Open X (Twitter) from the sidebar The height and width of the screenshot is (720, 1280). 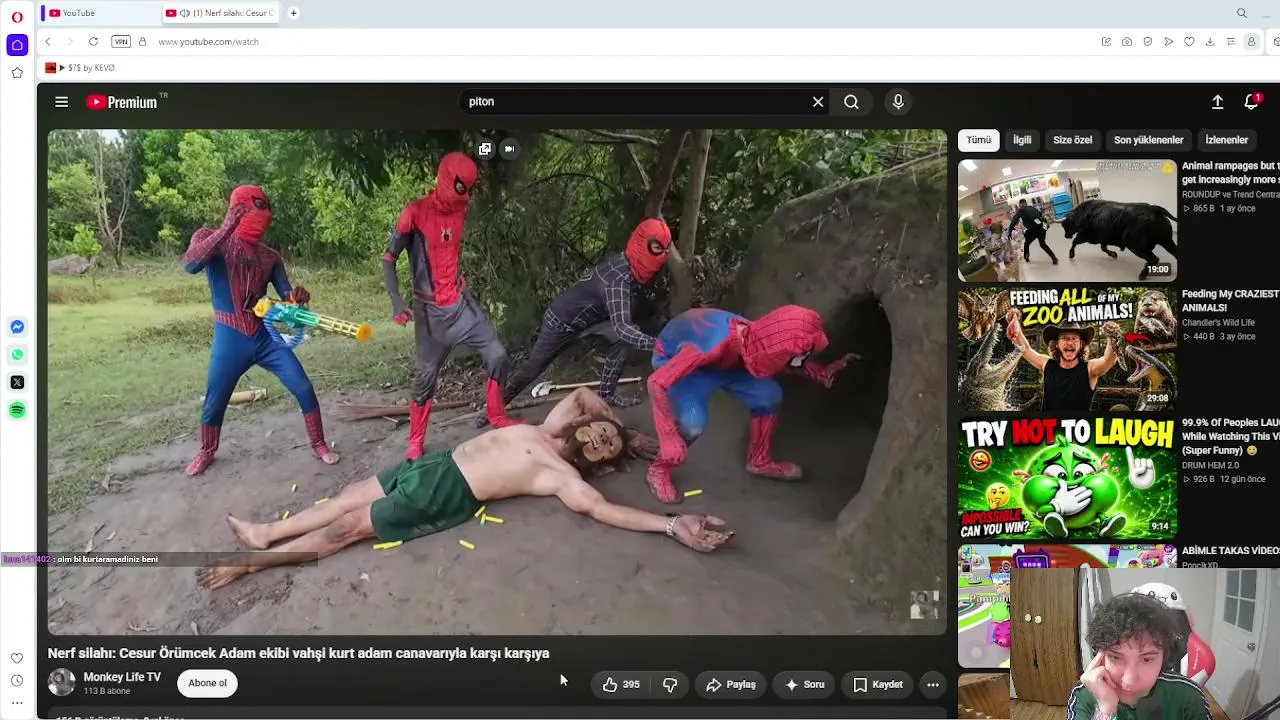pyautogui.click(x=17, y=382)
